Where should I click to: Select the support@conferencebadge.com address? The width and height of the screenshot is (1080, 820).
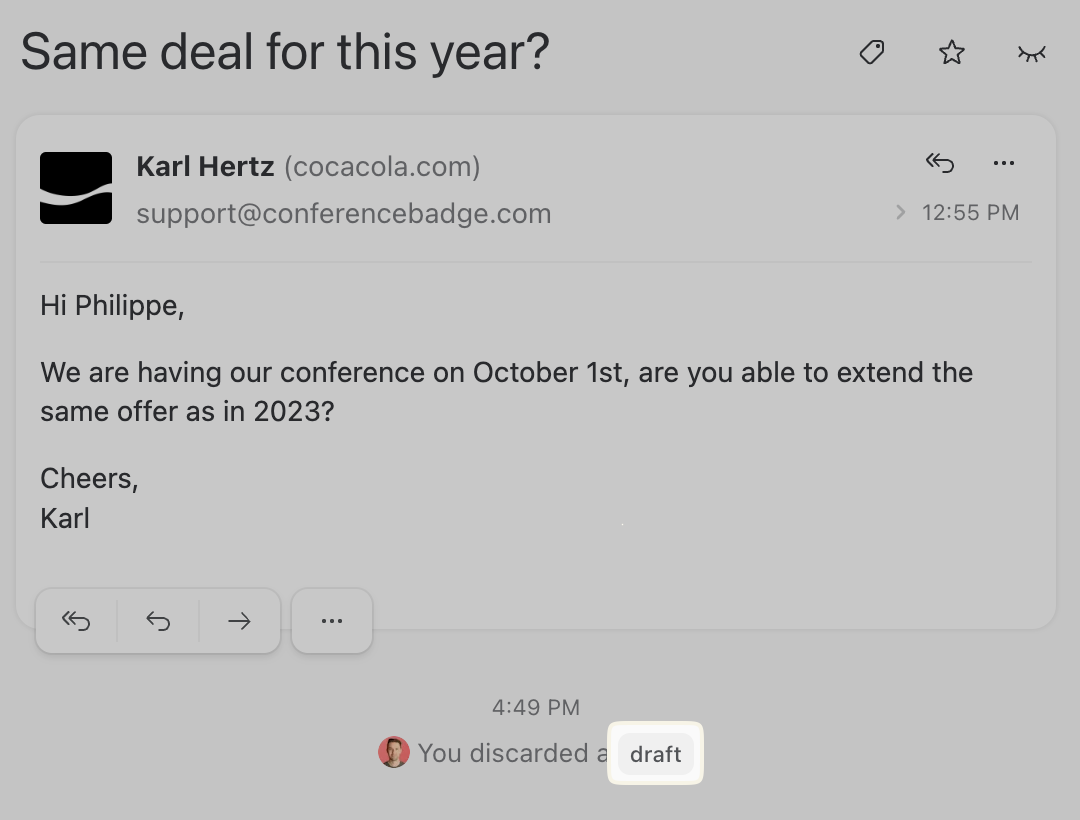(344, 213)
